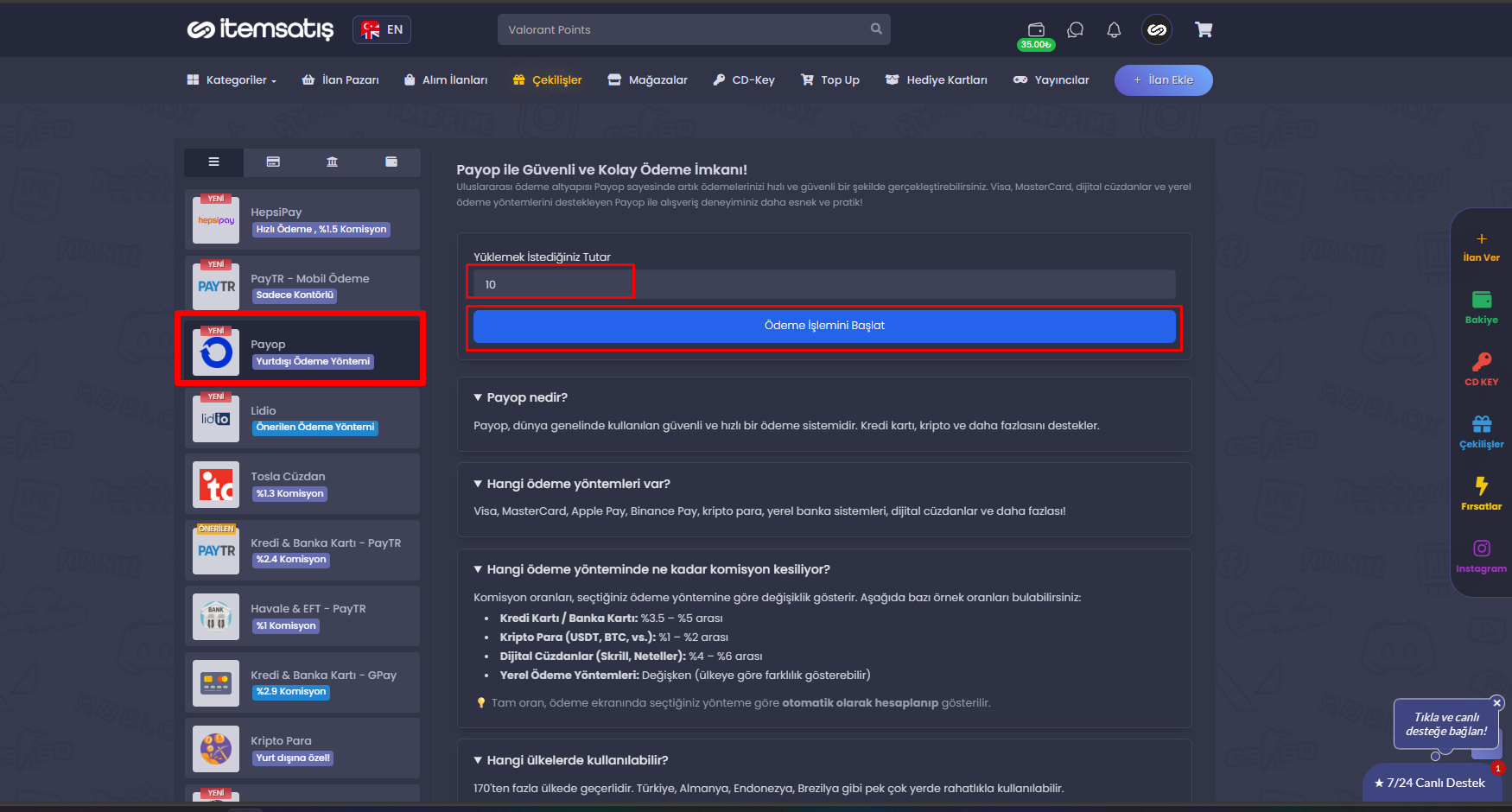1512x812 pixels.
Task: Click the 'Sadece Kontörlü' badge
Action: [x=295, y=295]
